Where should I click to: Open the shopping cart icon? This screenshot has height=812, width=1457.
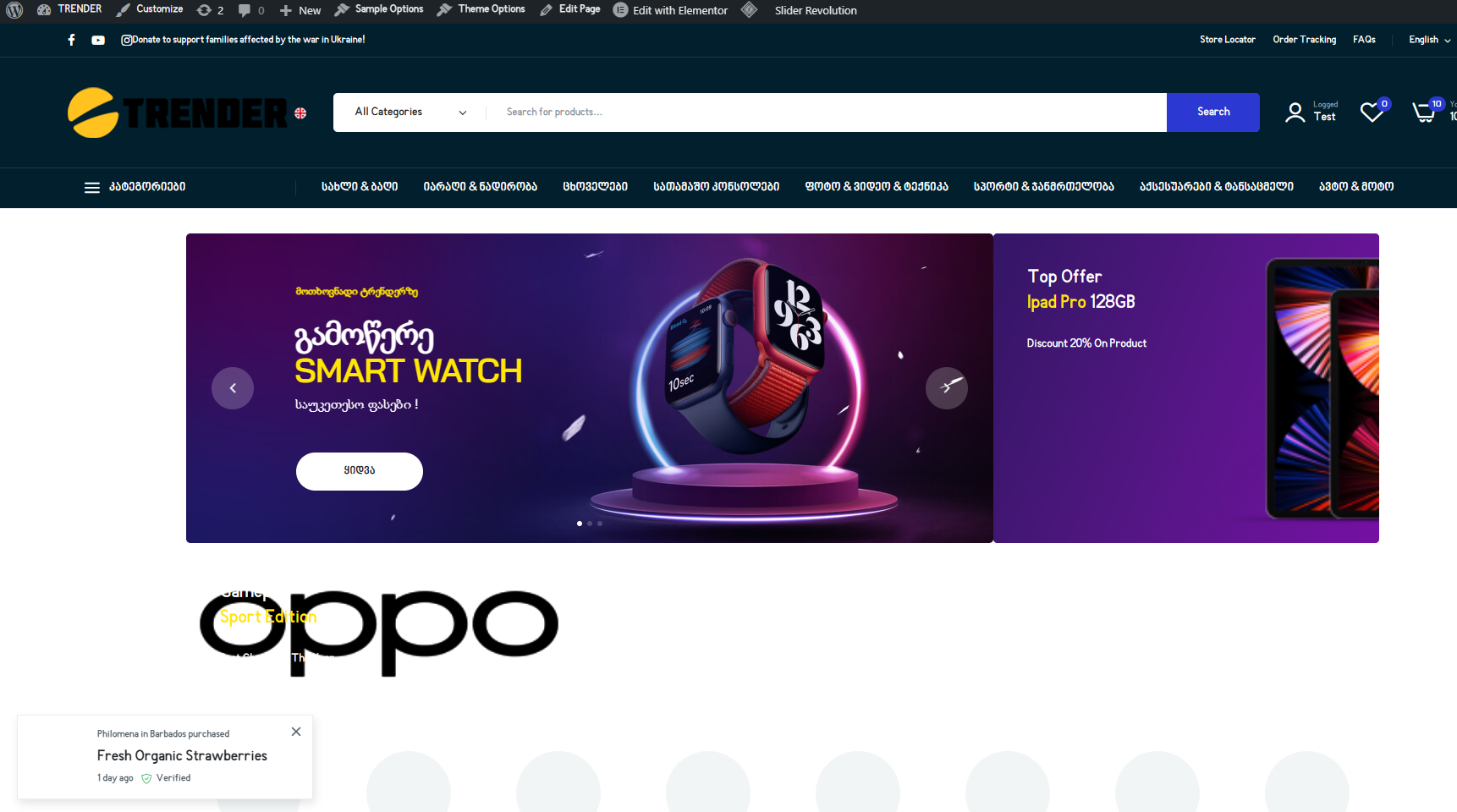pos(1424,112)
